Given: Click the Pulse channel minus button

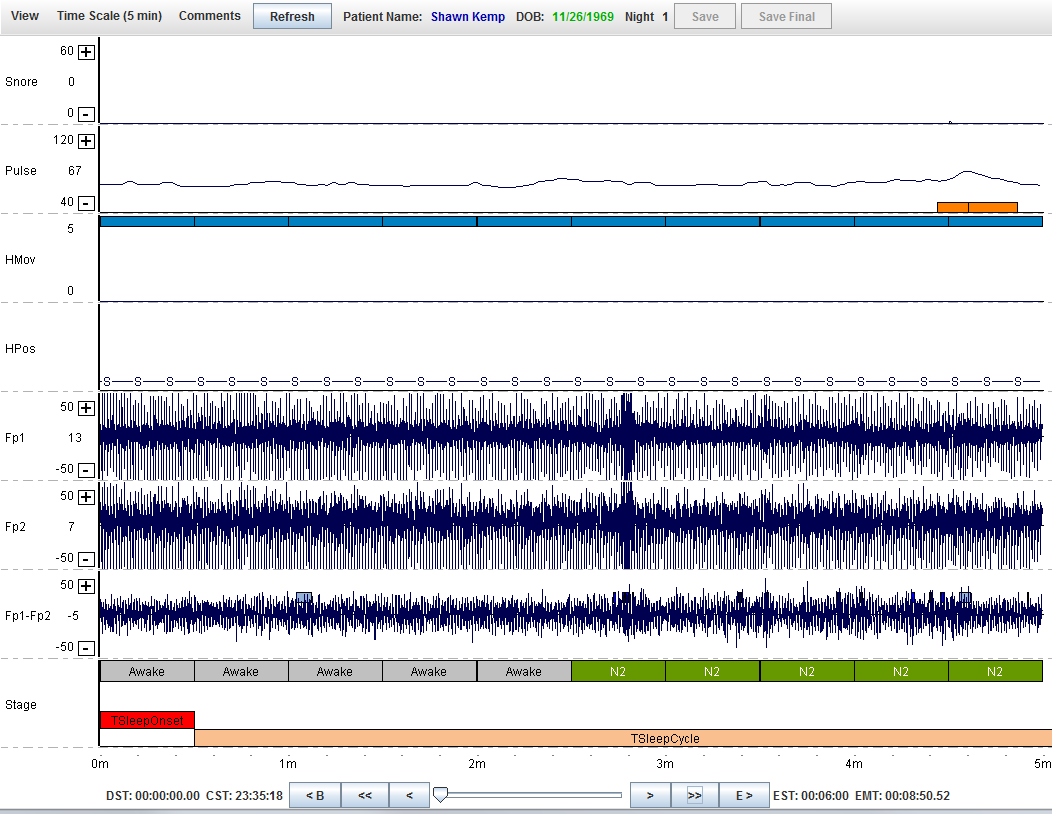Looking at the screenshot, I should click(86, 203).
